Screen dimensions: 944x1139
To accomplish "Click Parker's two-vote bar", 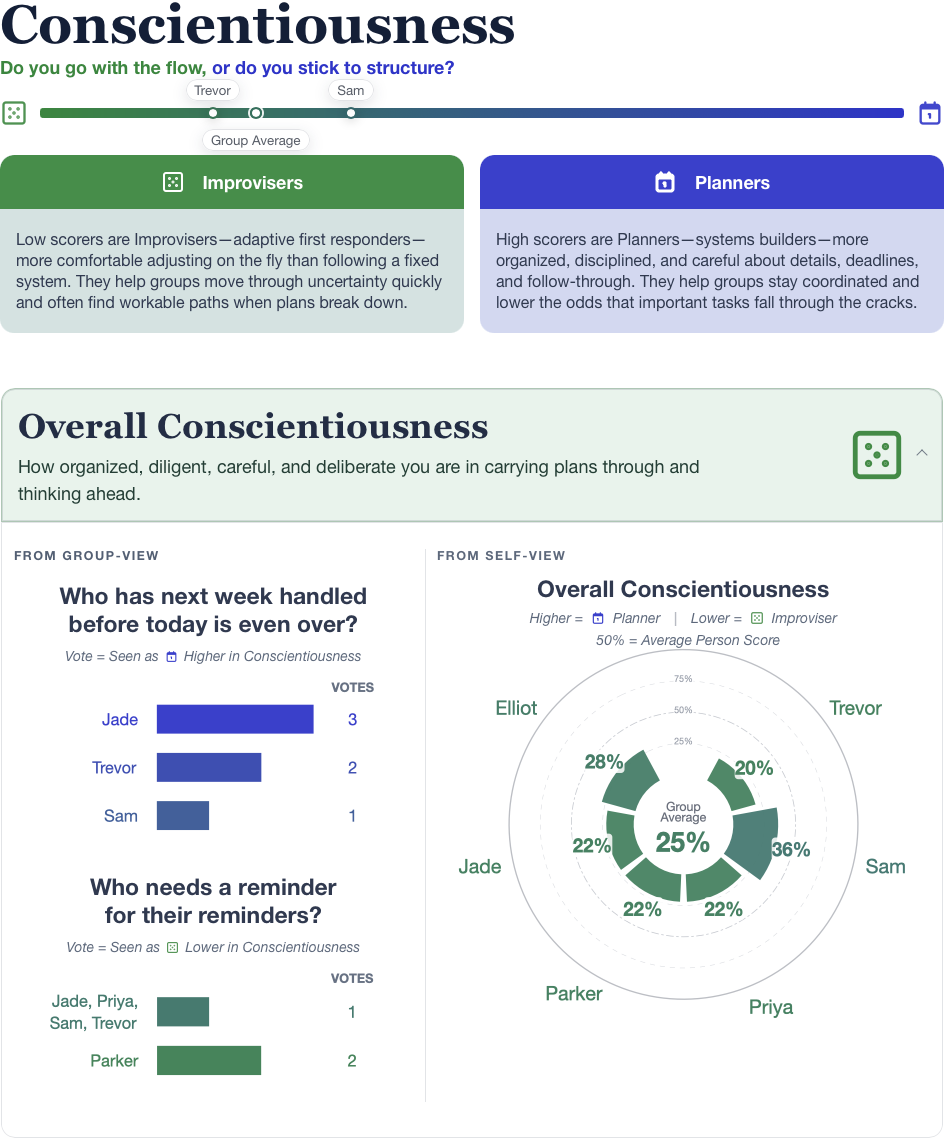I will (x=209, y=1061).
